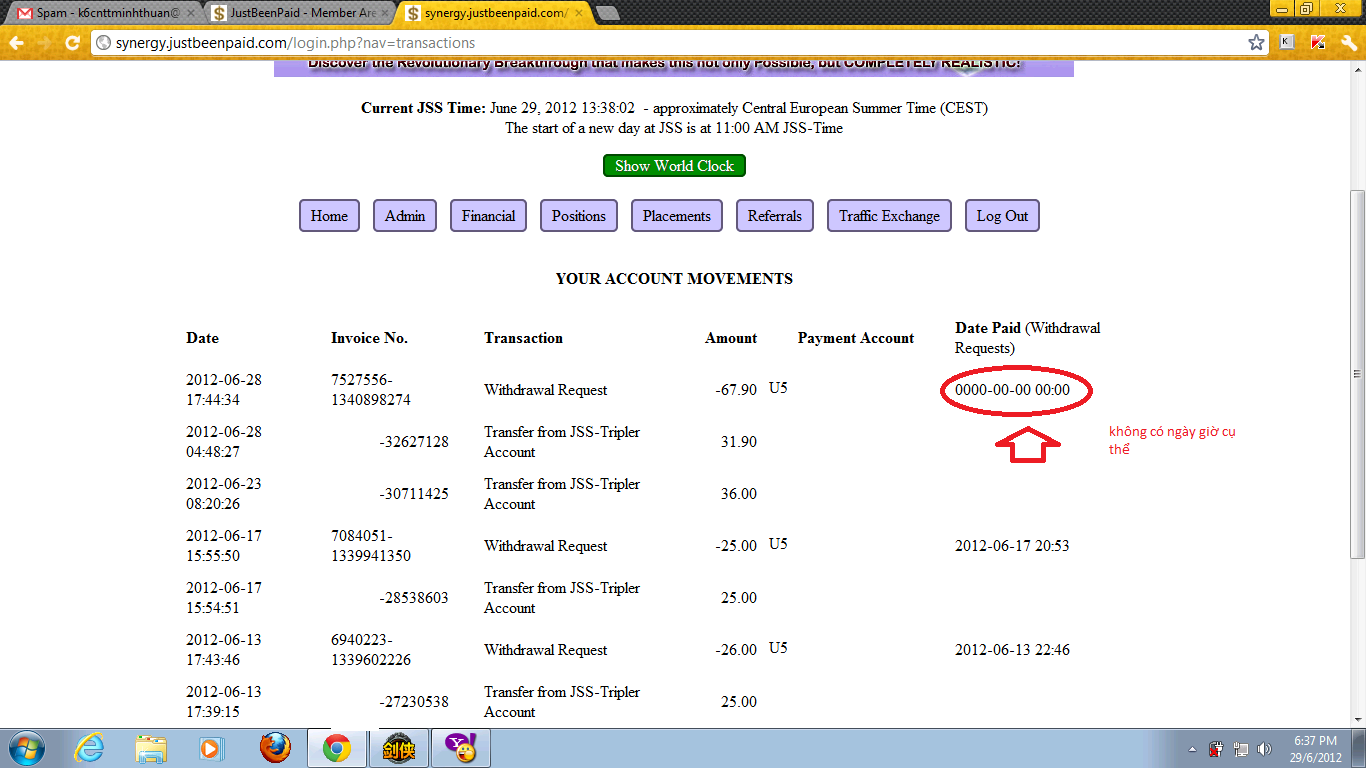The image size is (1366, 768).
Task: Click invoice number 6940223-1339602226
Action: tap(371, 650)
